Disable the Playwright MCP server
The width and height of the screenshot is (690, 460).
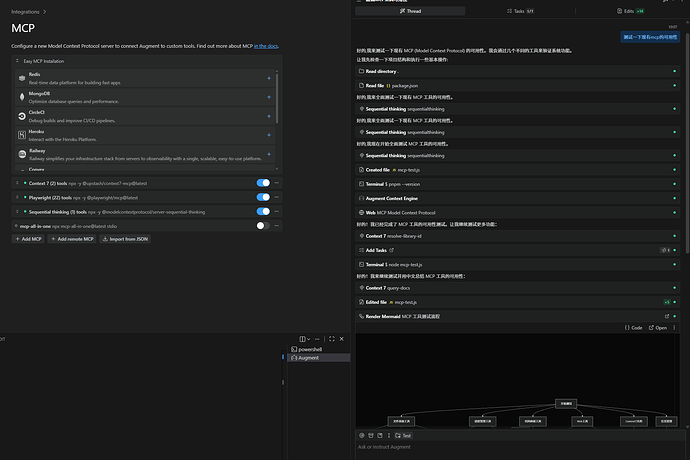(x=263, y=197)
